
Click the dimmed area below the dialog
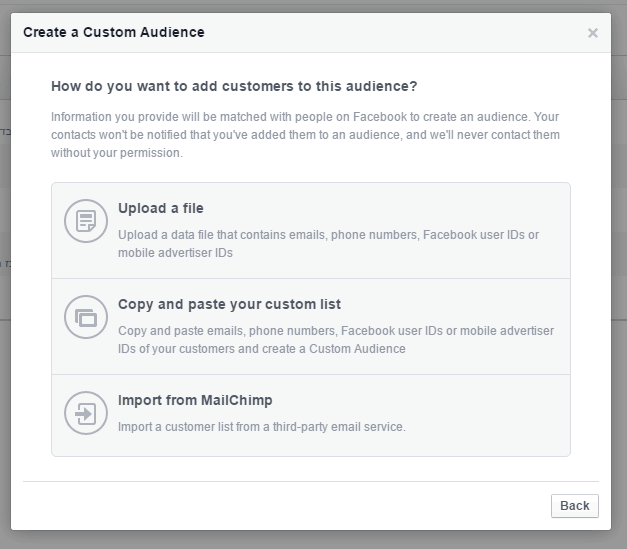(313, 540)
